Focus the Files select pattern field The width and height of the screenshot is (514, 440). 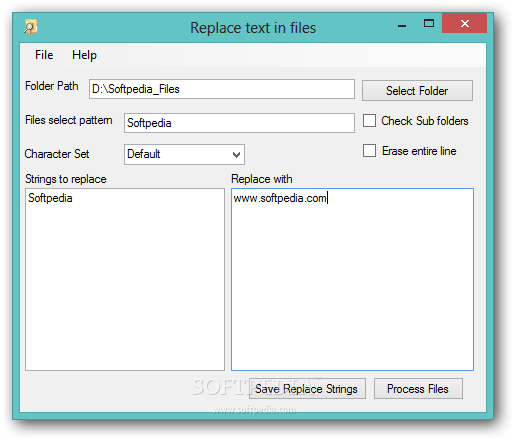239,123
